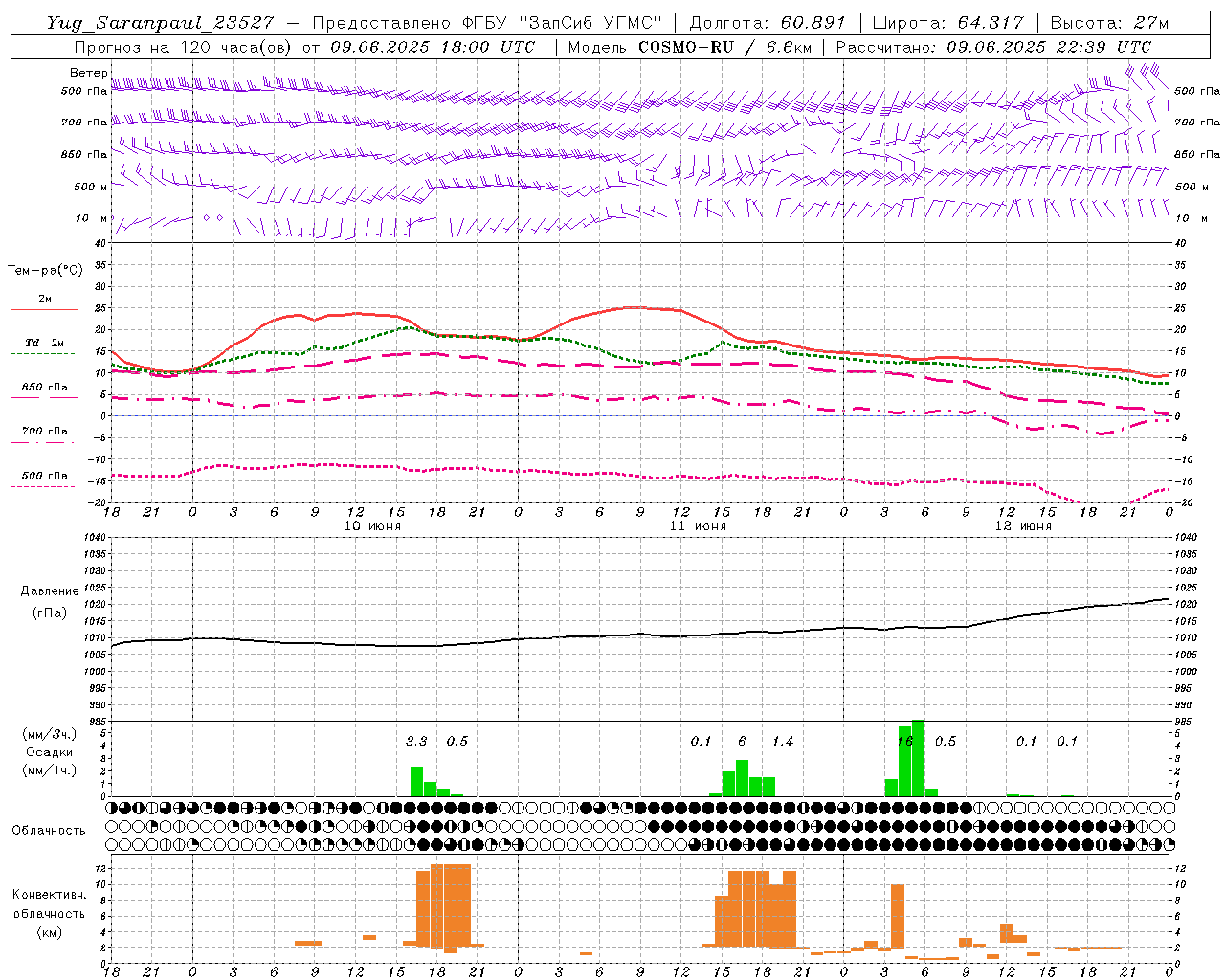Click the tall orange convective bar on 12 июня

pyautogui.click(x=898, y=917)
